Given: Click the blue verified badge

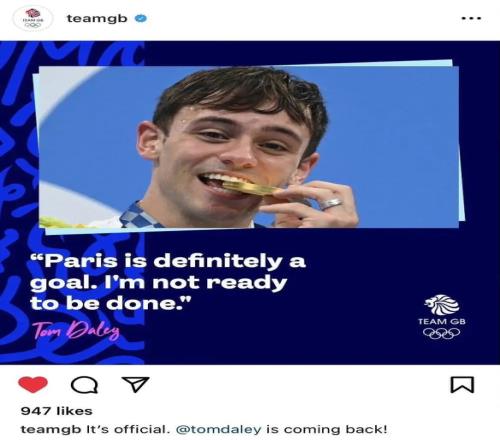Looking at the screenshot, I should click(x=141, y=18).
